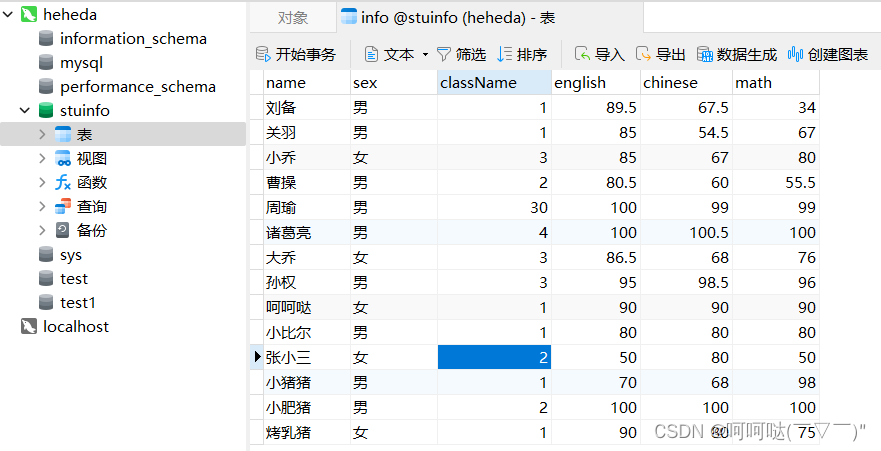Click the className column header
881x451 pixels.
pos(494,83)
